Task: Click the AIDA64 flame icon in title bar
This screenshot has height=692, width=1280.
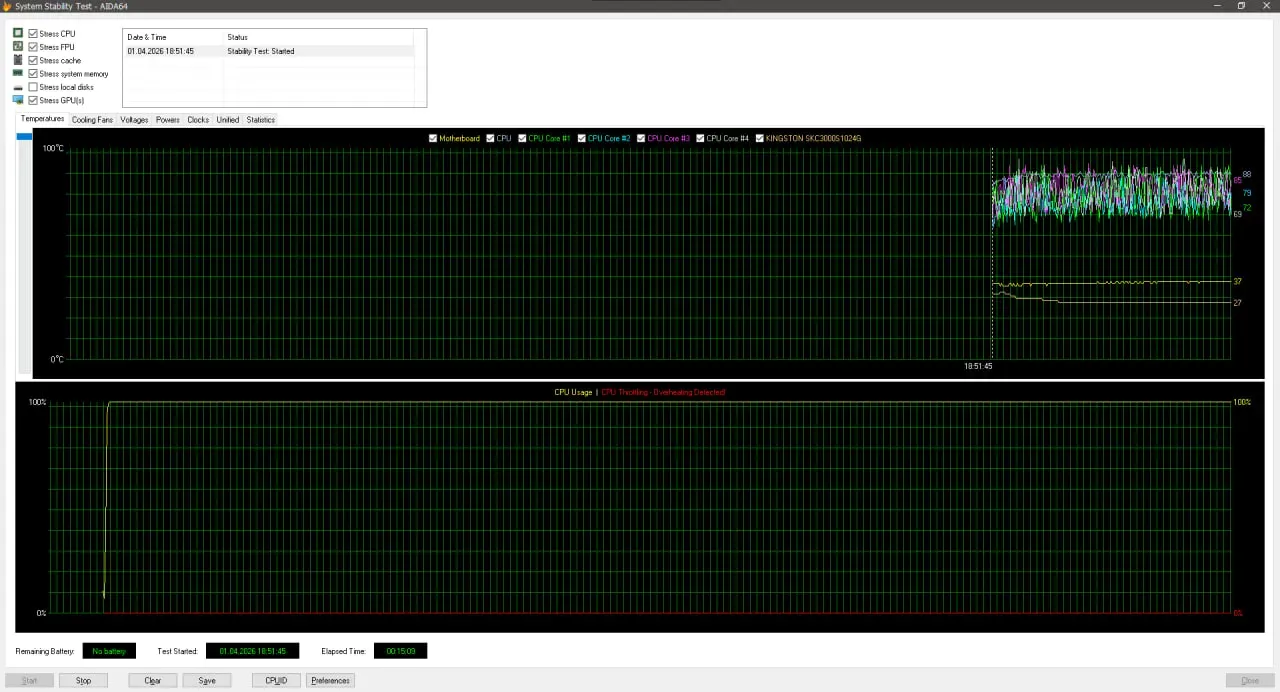Action: coord(6,6)
